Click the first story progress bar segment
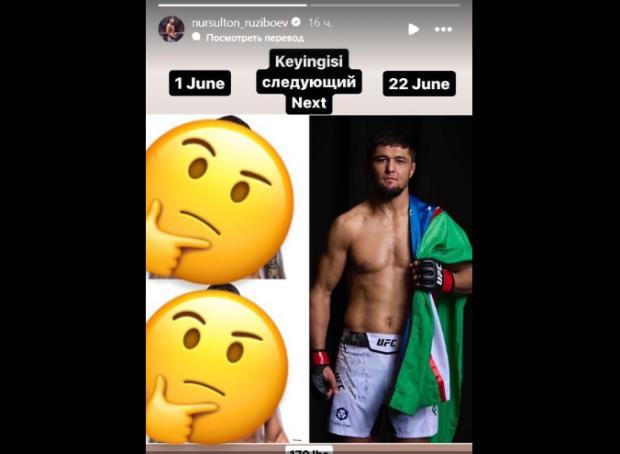 pos(232,5)
